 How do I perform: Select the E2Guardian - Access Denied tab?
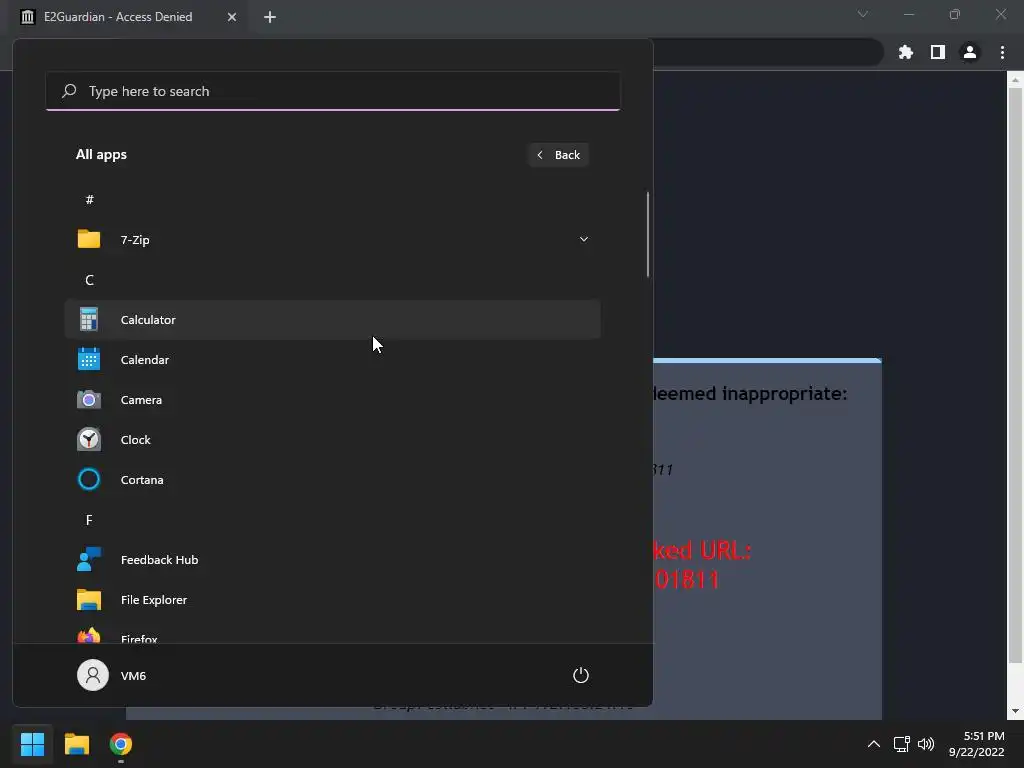[129, 17]
